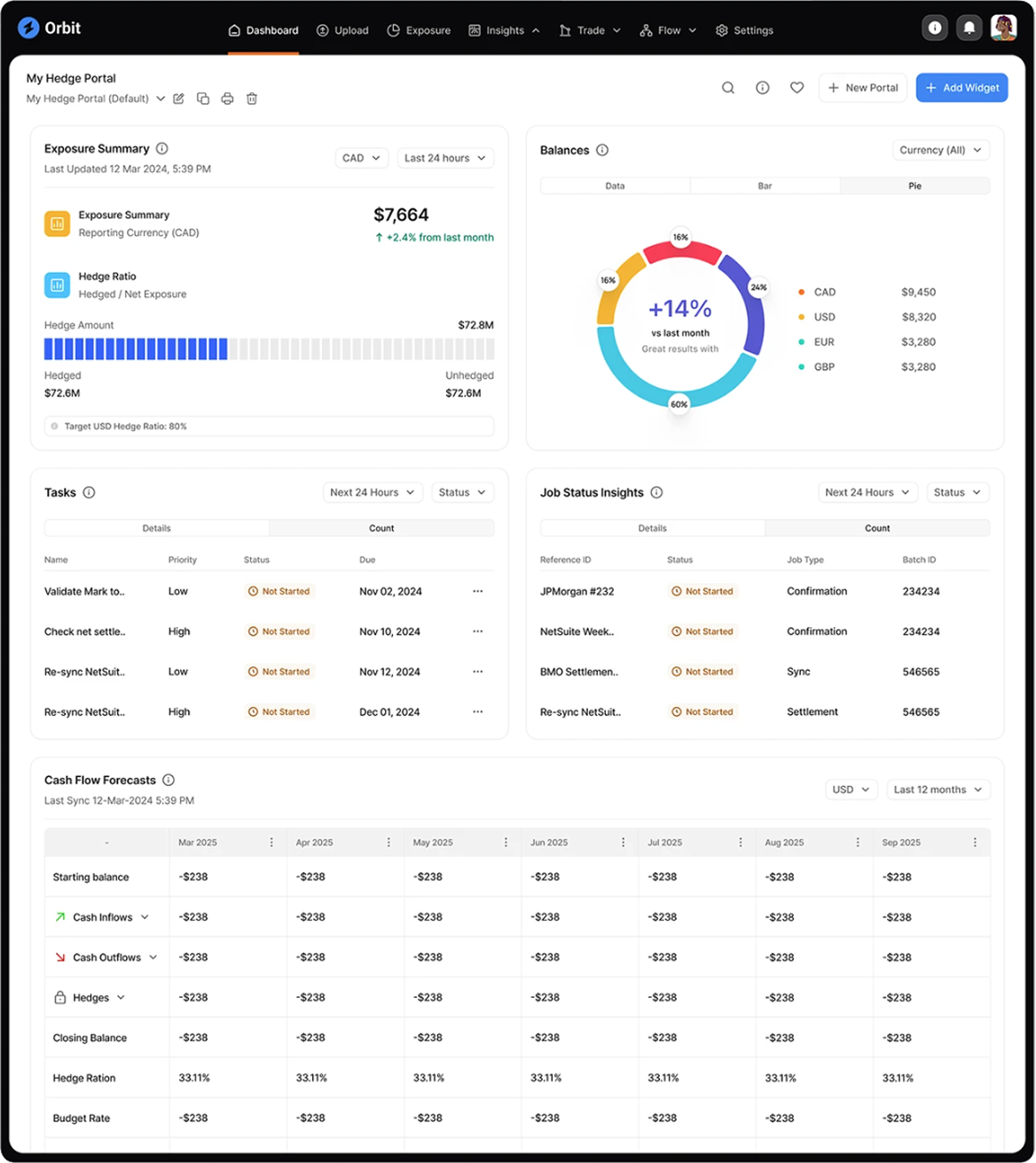Delete portal with the trash icon

(x=252, y=98)
